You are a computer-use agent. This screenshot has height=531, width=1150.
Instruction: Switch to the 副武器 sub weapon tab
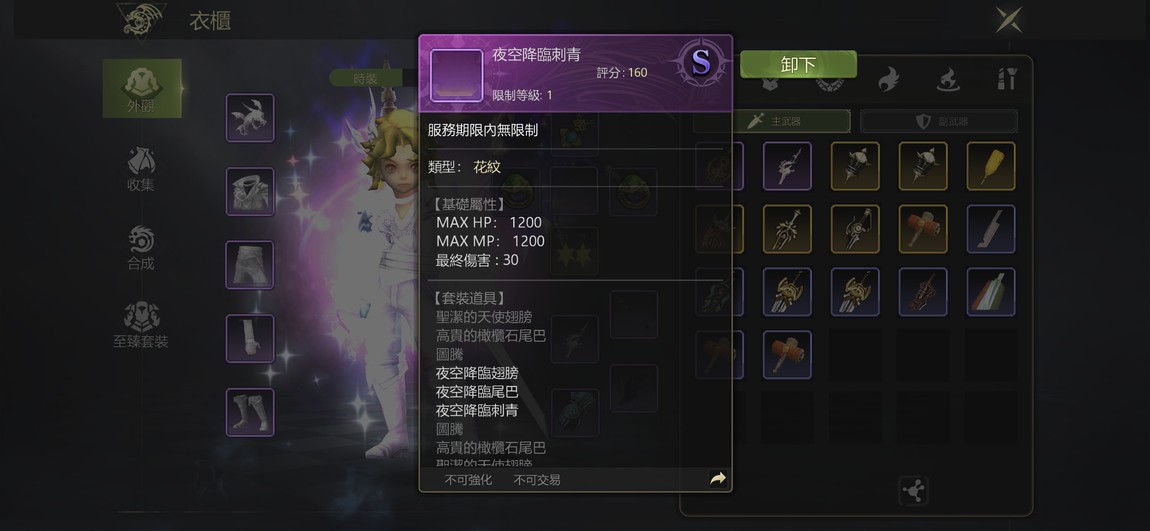[x=939, y=121]
